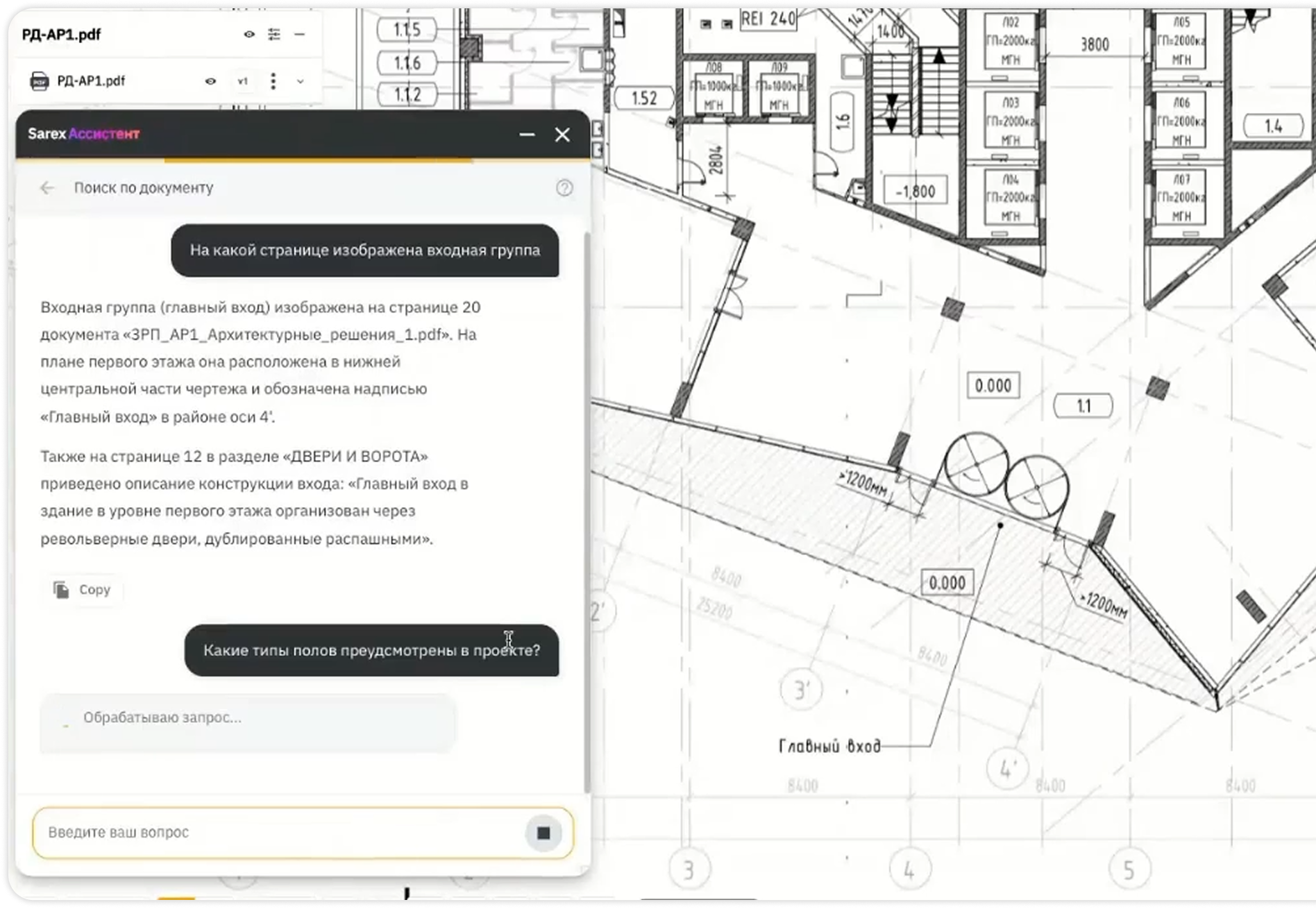1316x909 pixels.
Task: Open three-dot menu for РД-АР1.pdf file
Action: (x=273, y=81)
